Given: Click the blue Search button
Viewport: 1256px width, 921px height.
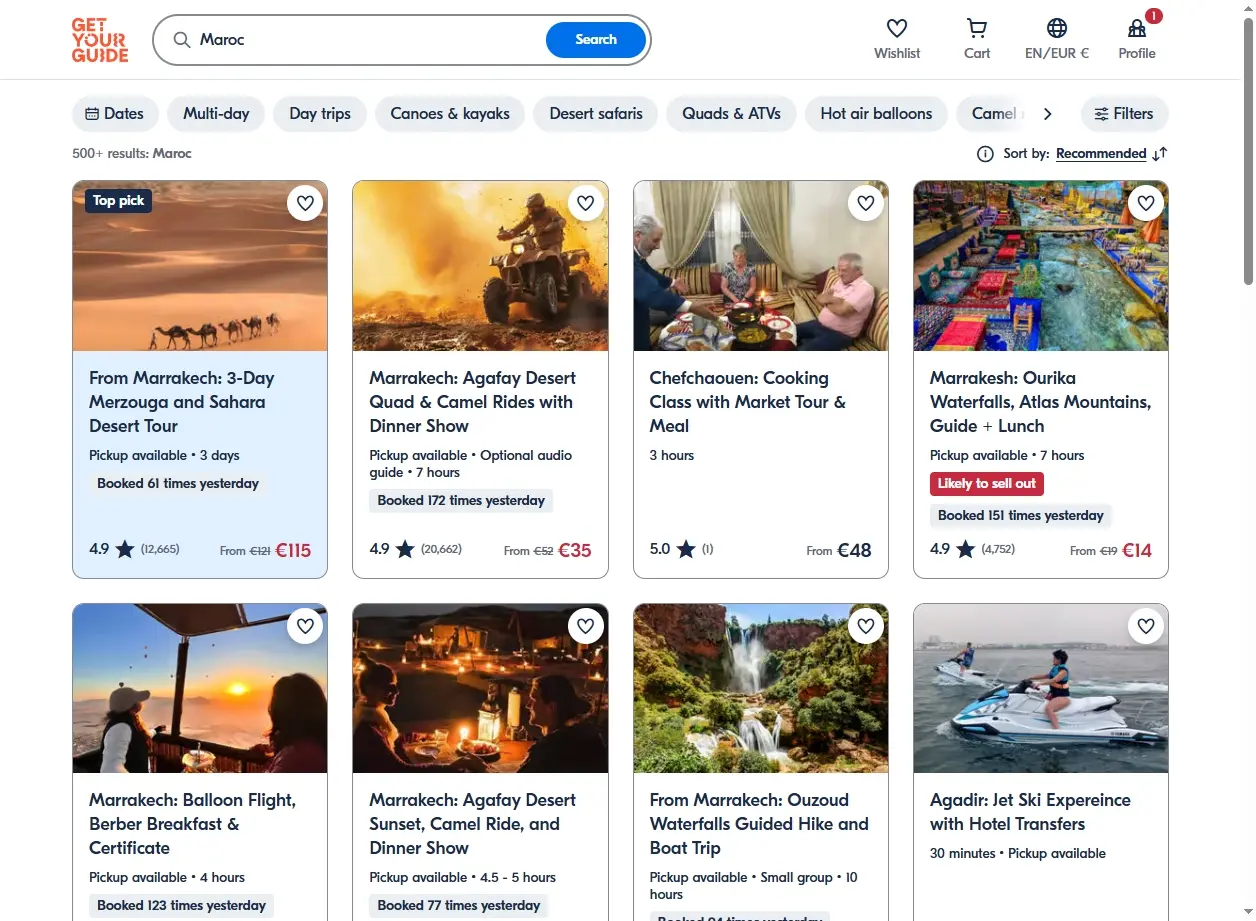Looking at the screenshot, I should click(596, 40).
